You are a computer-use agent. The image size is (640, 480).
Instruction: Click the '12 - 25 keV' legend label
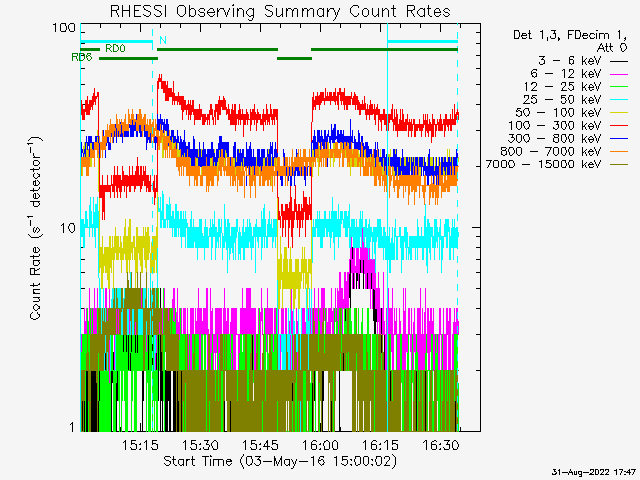[562, 87]
